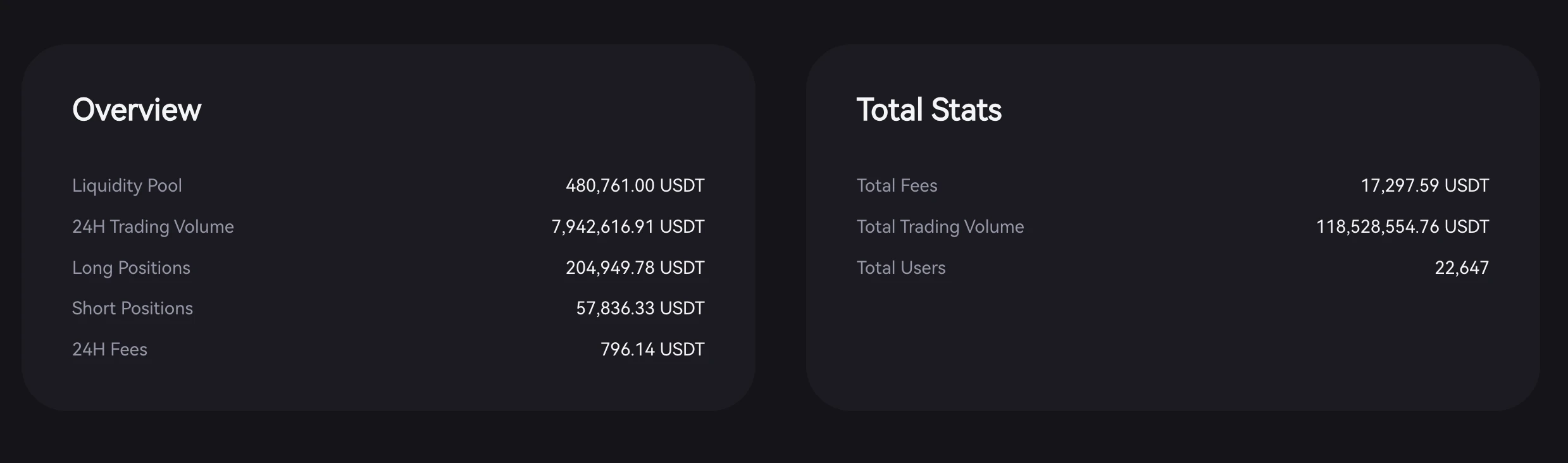This screenshot has width=1568, height=463.
Task: Click the 480,761.00 USDT liquidity value
Action: coord(635,185)
